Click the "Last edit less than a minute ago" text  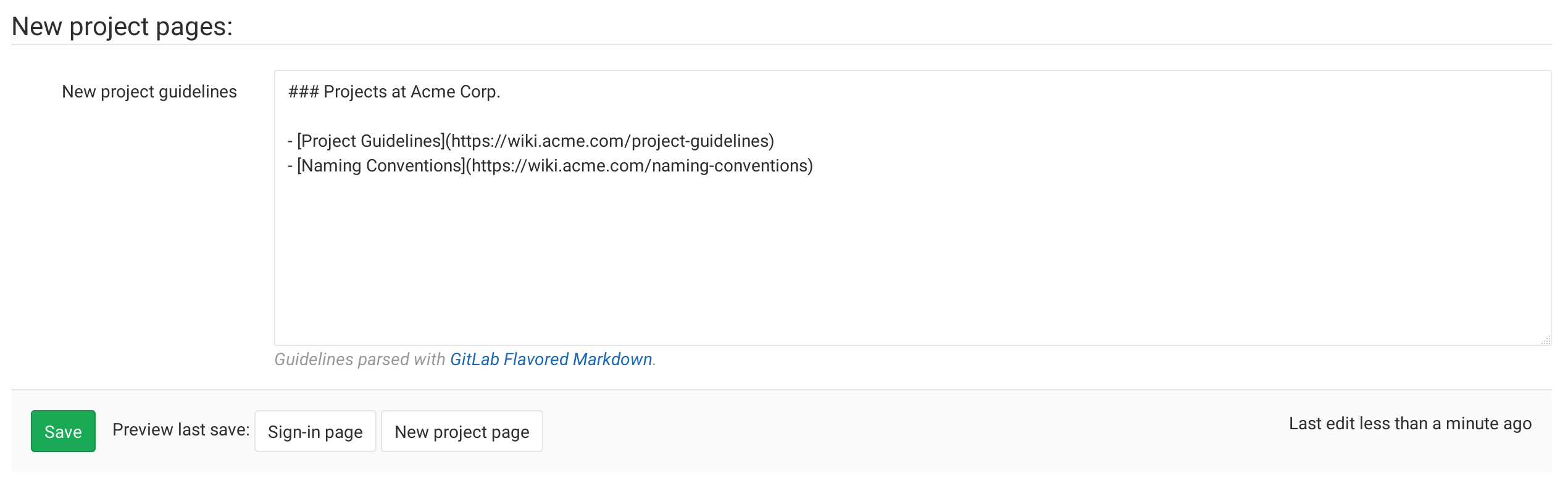(1410, 424)
